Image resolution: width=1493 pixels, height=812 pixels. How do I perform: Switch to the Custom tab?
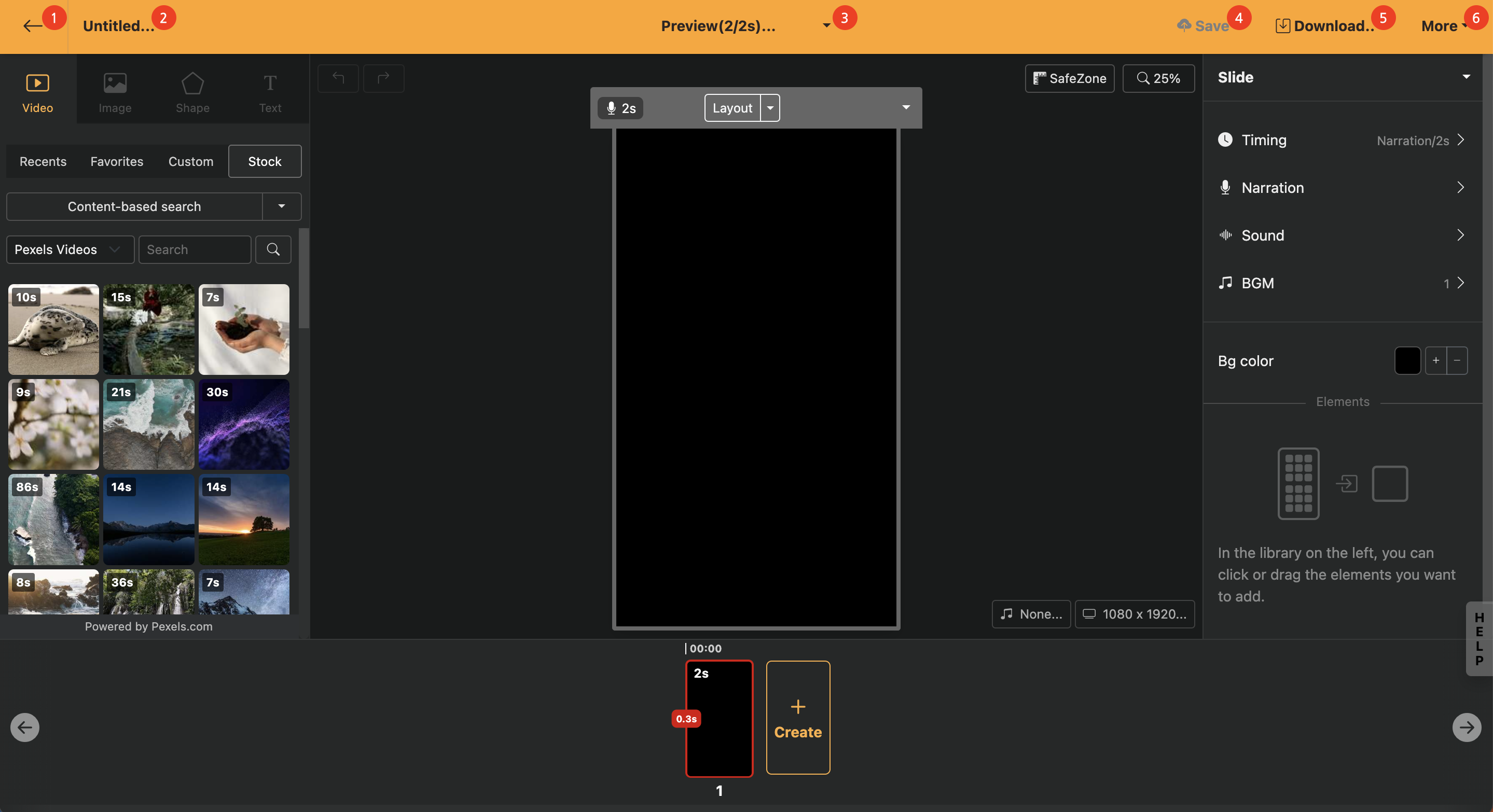(x=191, y=162)
